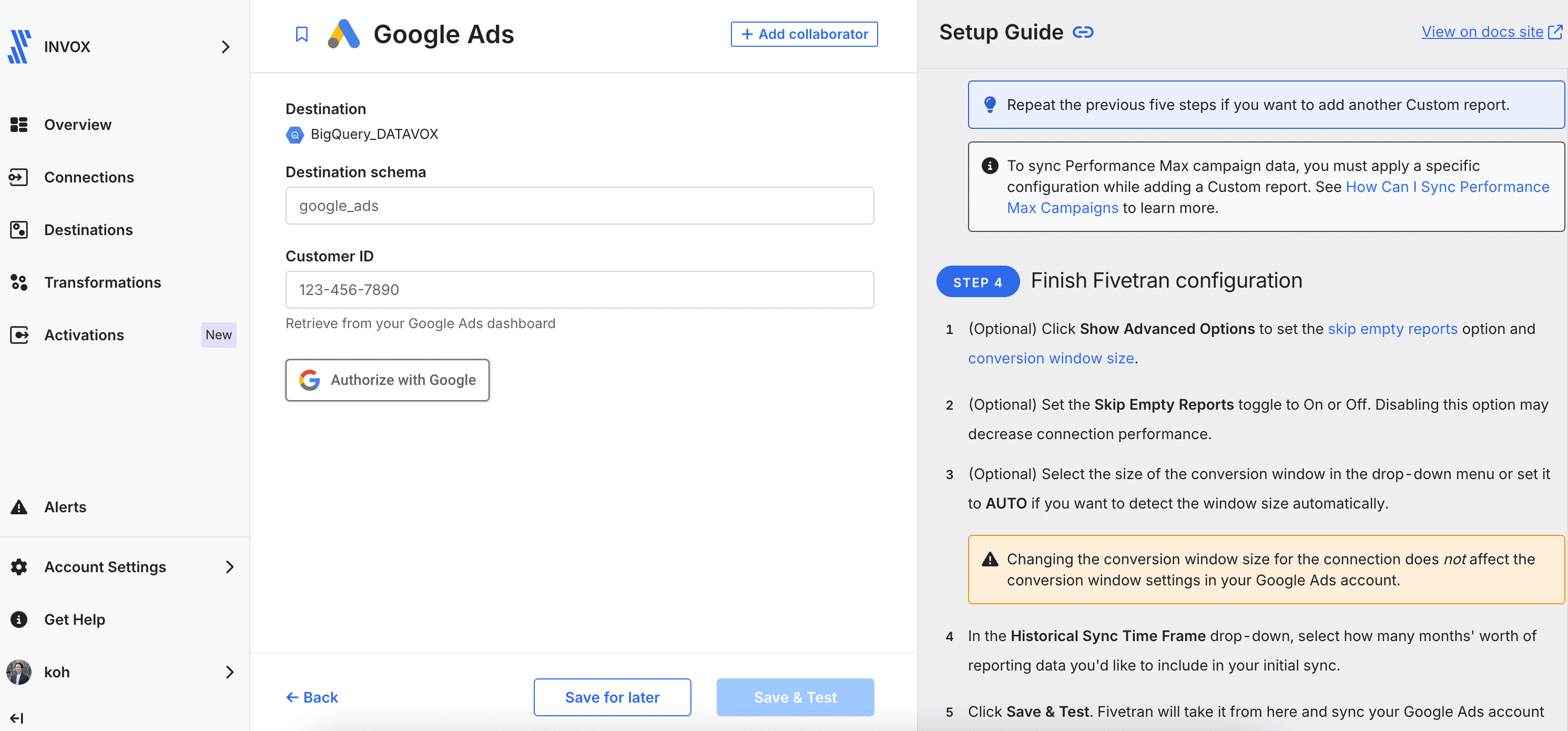Copy the Setup Guide link icon
Image resolution: width=1568 pixels, height=731 pixels.
(1083, 32)
